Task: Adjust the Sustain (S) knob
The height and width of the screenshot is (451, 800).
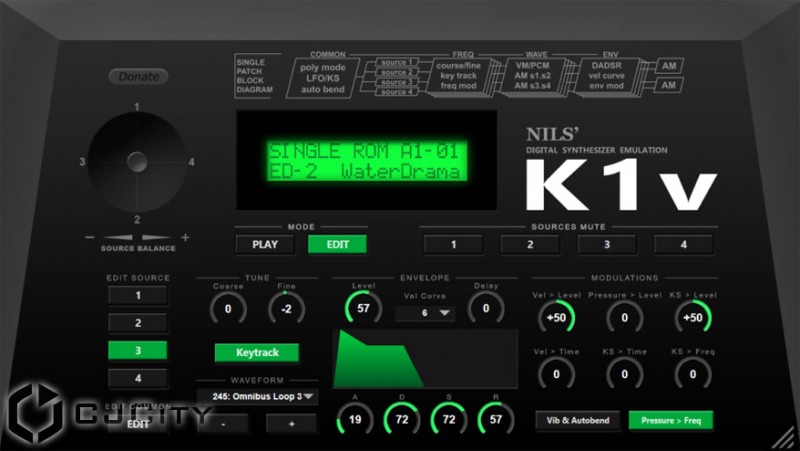Action: click(449, 419)
